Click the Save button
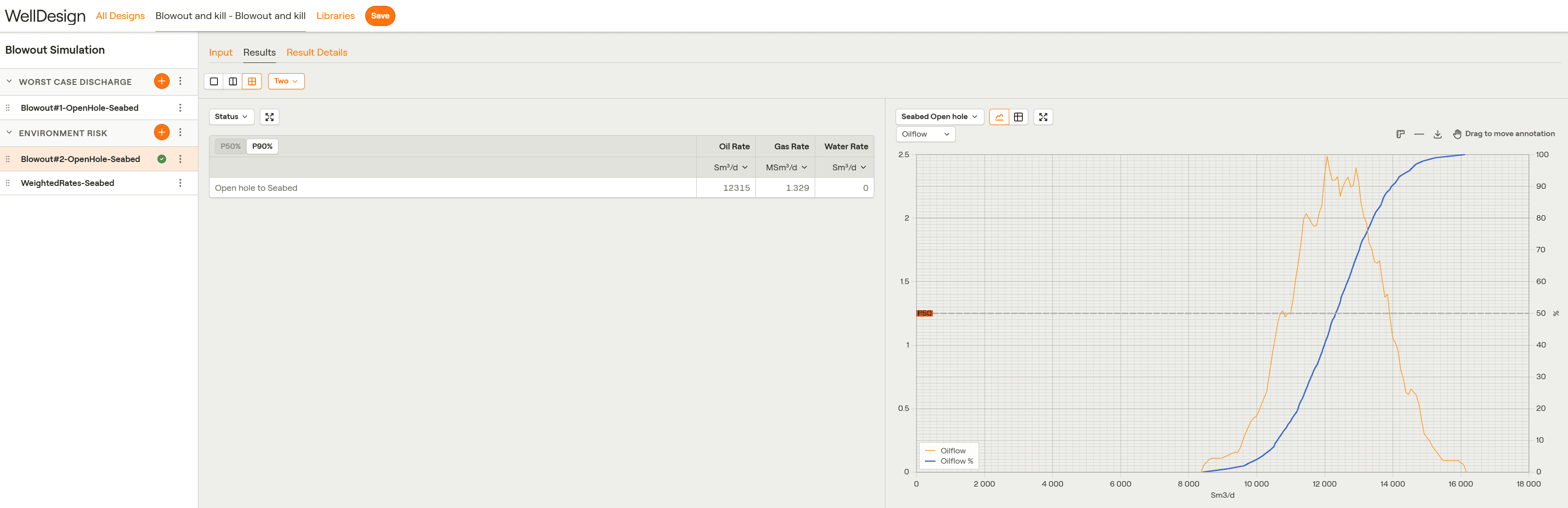Image resolution: width=1568 pixels, height=508 pixels. coord(380,16)
